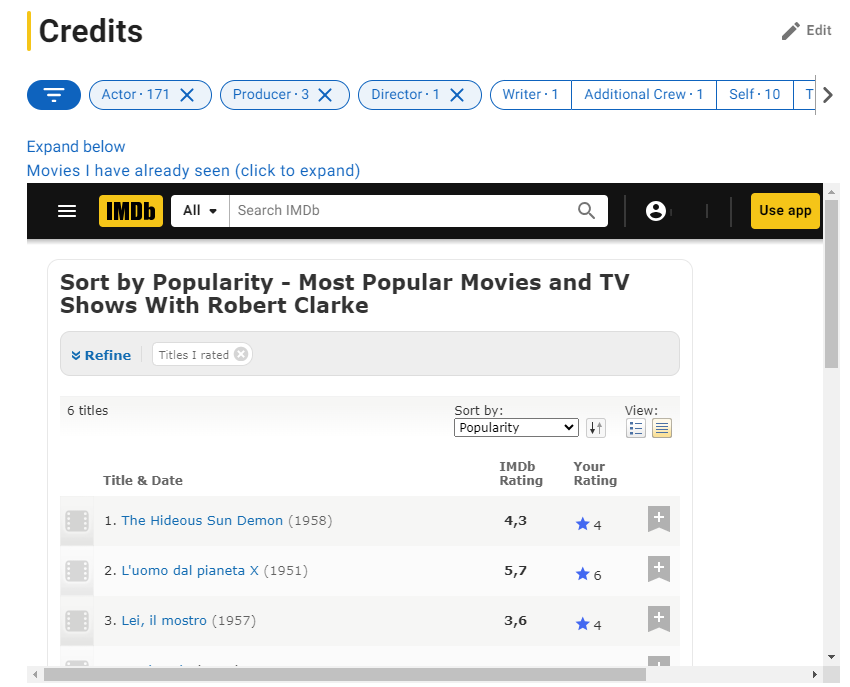This screenshot has height=687, width=850.
Task: Open L'uomo dal pianeta X title
Action: tap(190, 570)
